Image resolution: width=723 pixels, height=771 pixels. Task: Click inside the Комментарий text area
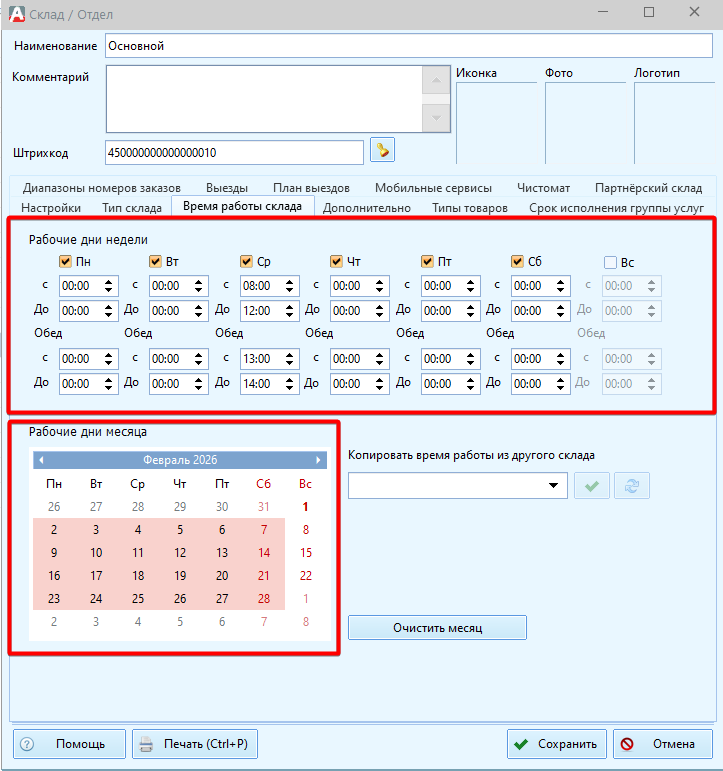point(264,99)
